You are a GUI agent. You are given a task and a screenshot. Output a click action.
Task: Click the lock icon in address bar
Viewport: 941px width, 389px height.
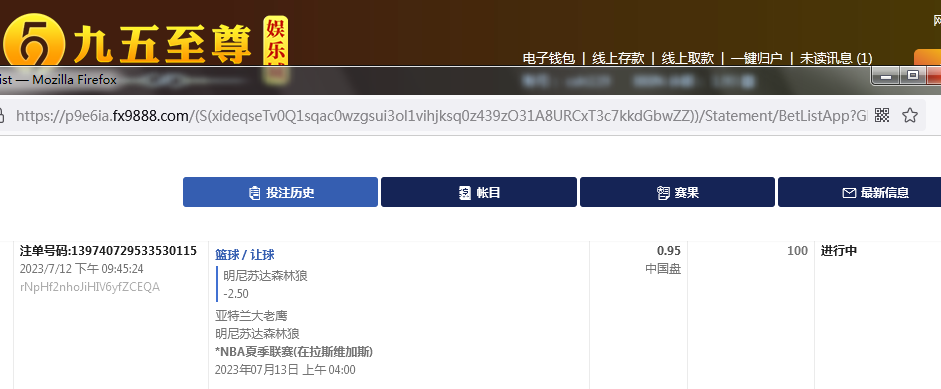tap(2, 115)
